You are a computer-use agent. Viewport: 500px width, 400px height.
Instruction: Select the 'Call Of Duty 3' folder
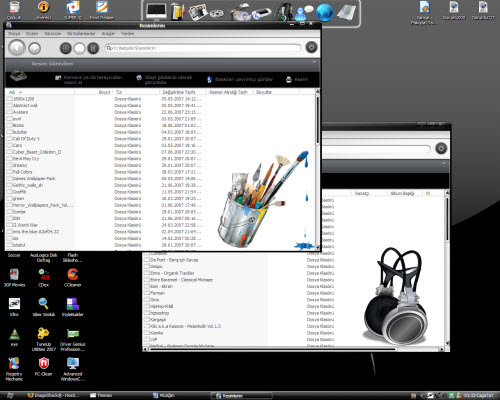[23, 139]
